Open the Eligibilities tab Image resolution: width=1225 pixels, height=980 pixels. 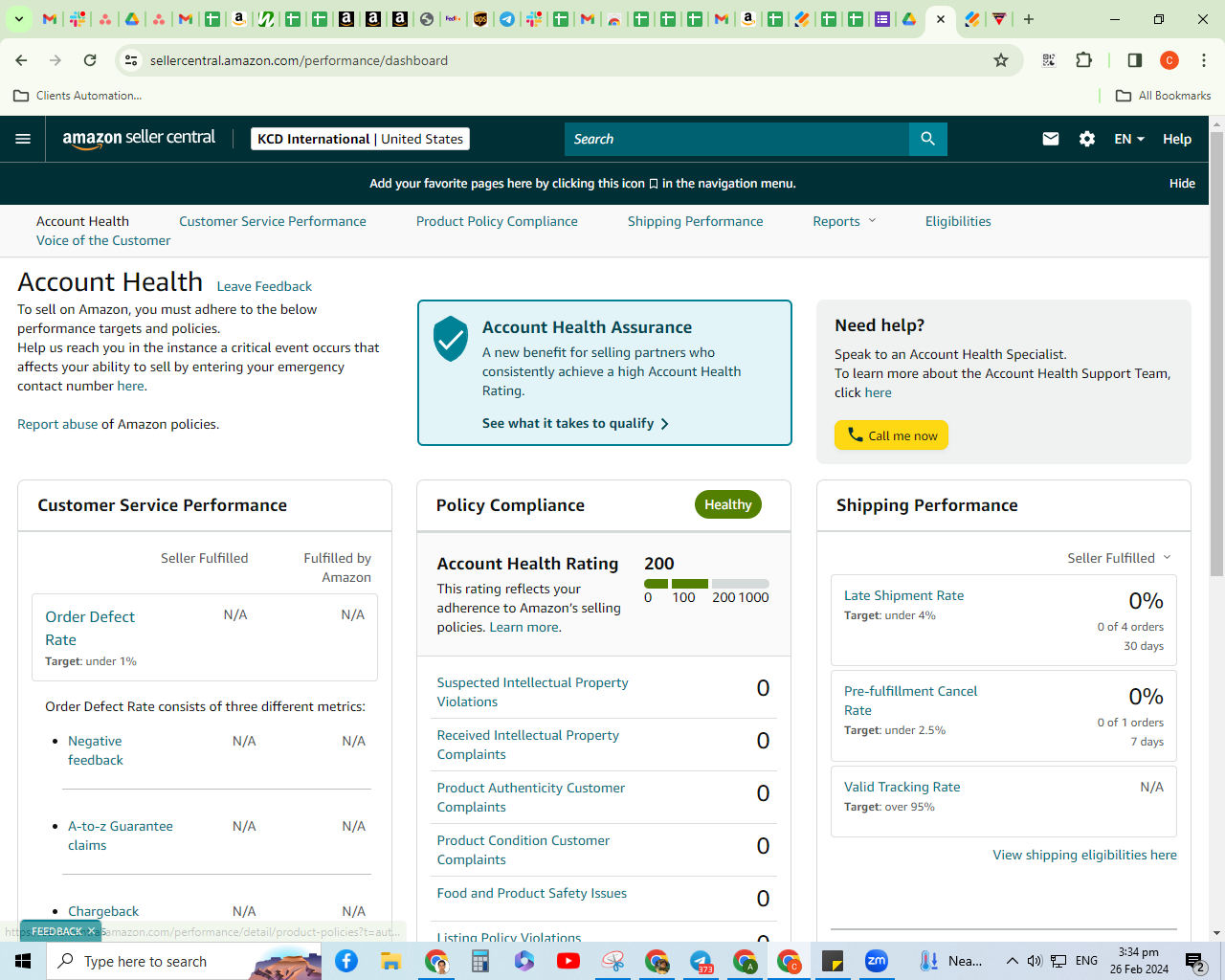(958, 221)
